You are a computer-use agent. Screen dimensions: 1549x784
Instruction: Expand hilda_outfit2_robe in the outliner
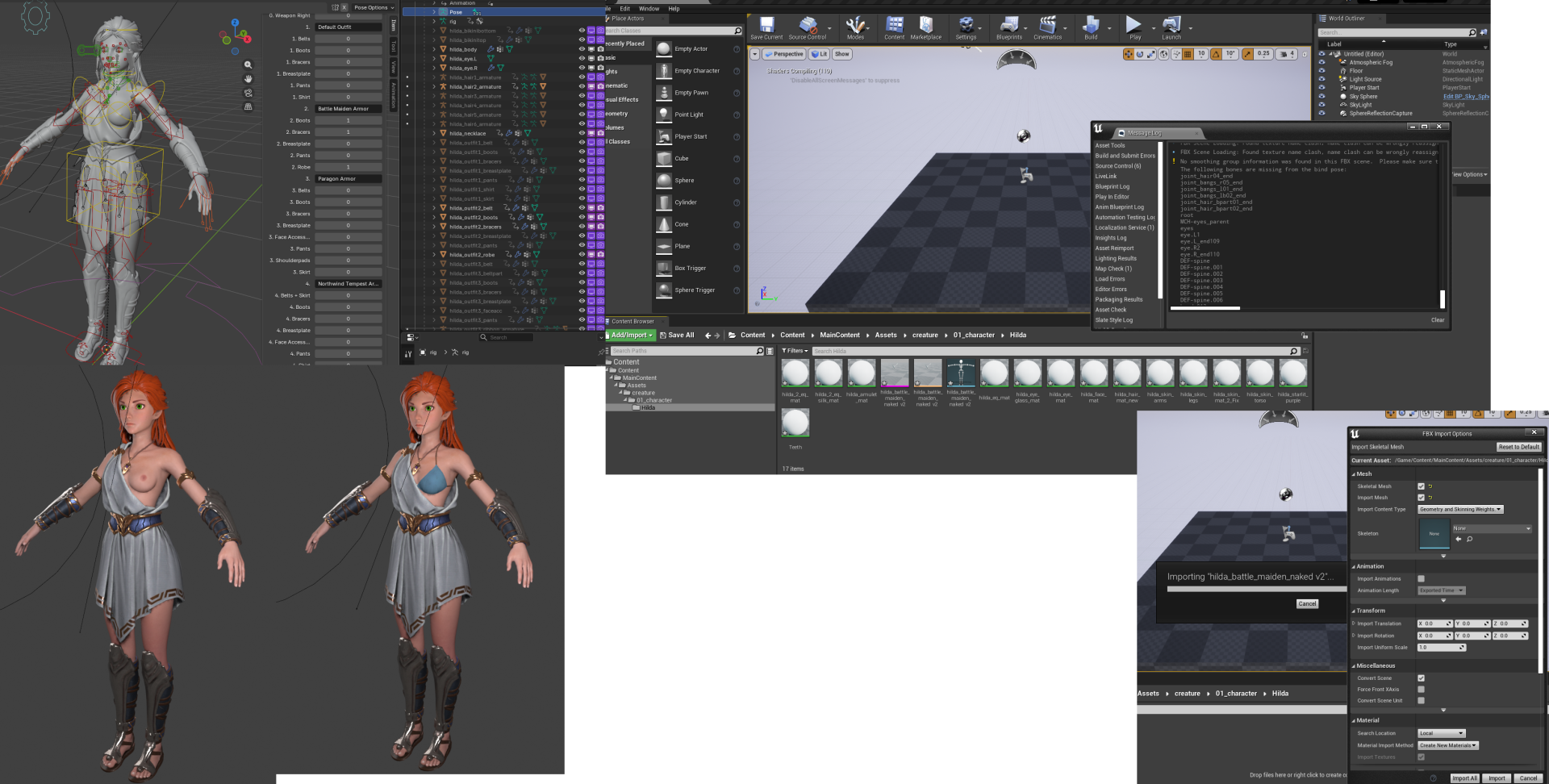[433, 255]
